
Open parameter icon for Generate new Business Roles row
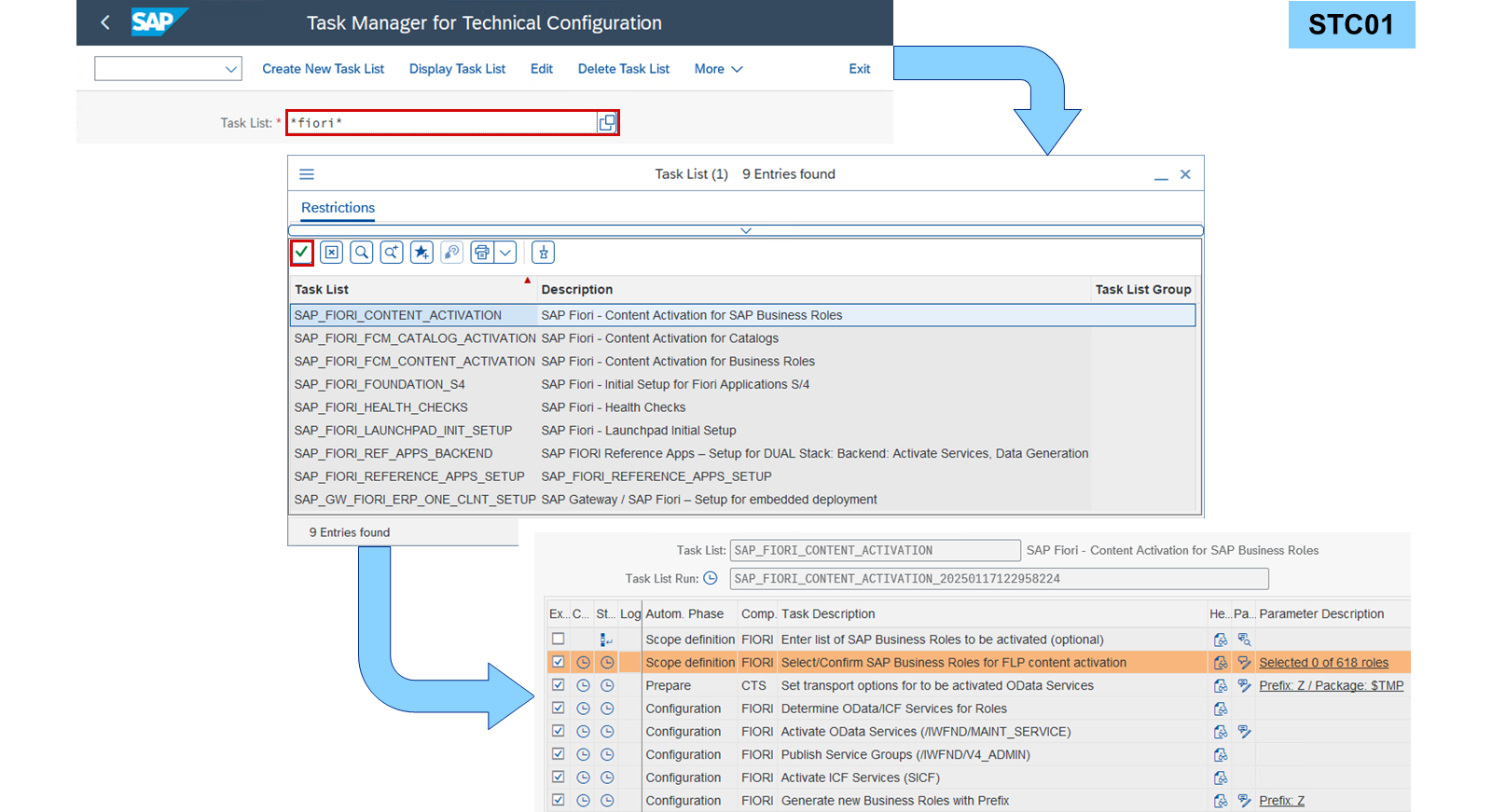pos(1244,800)
